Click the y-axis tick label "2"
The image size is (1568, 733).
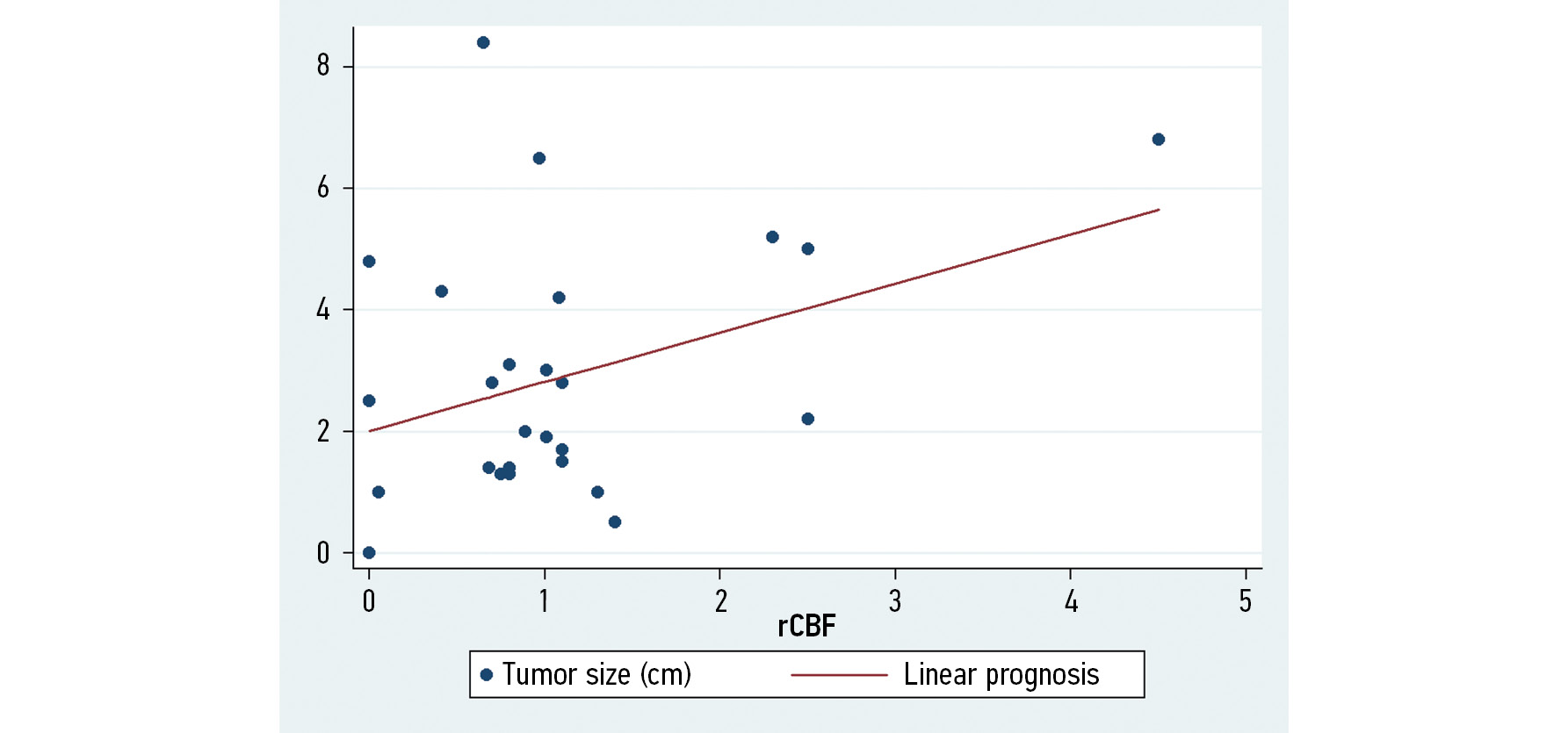click(323, 431)
